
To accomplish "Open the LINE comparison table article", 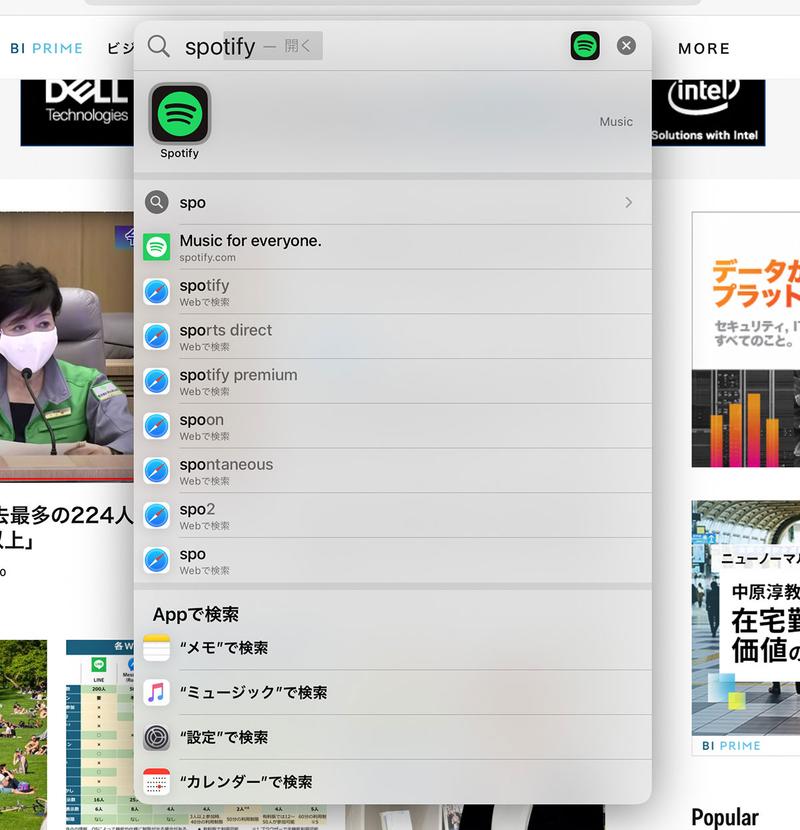I will point(101,735).
